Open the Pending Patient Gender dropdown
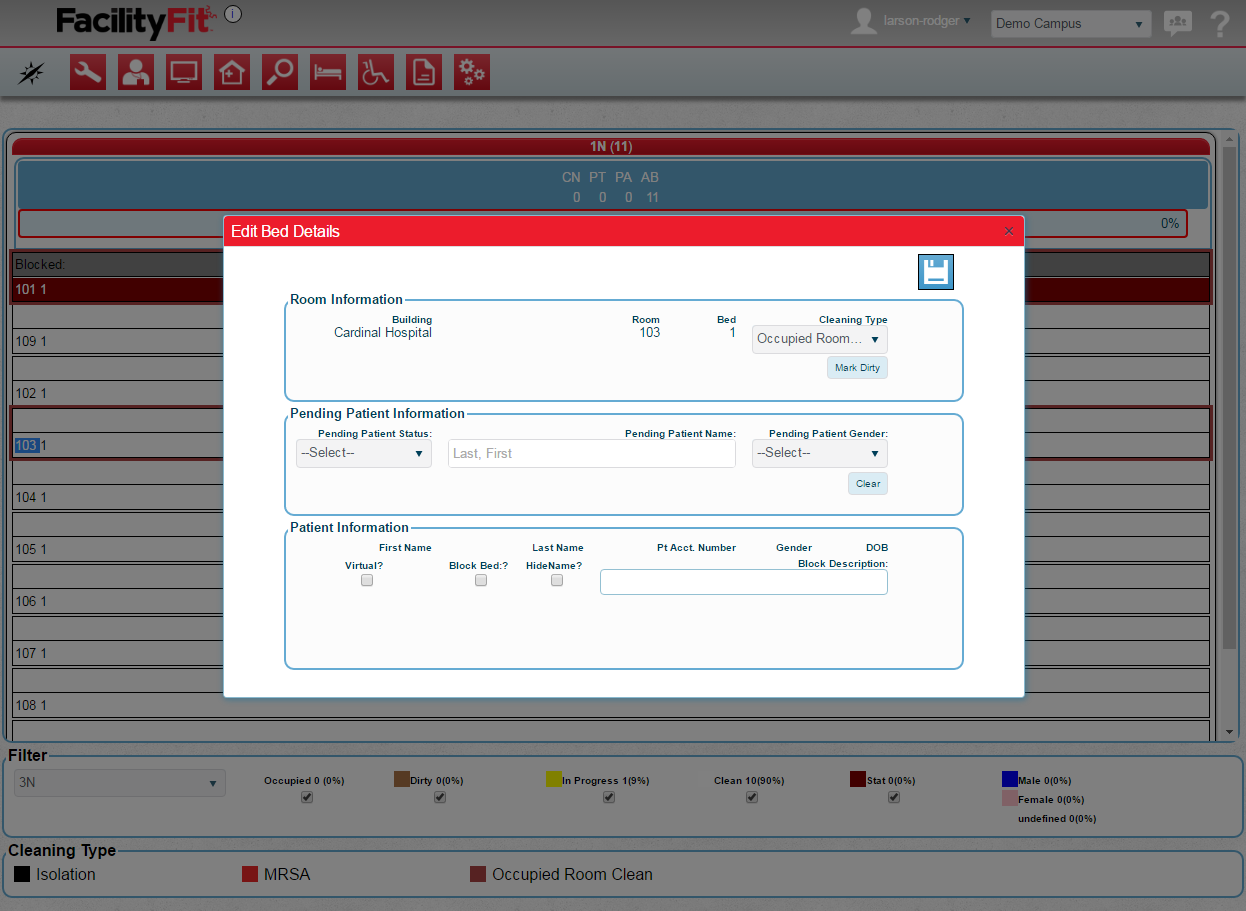Image resolution: width=1246 pixels, height=911 pixels. (x=819, y=453)
